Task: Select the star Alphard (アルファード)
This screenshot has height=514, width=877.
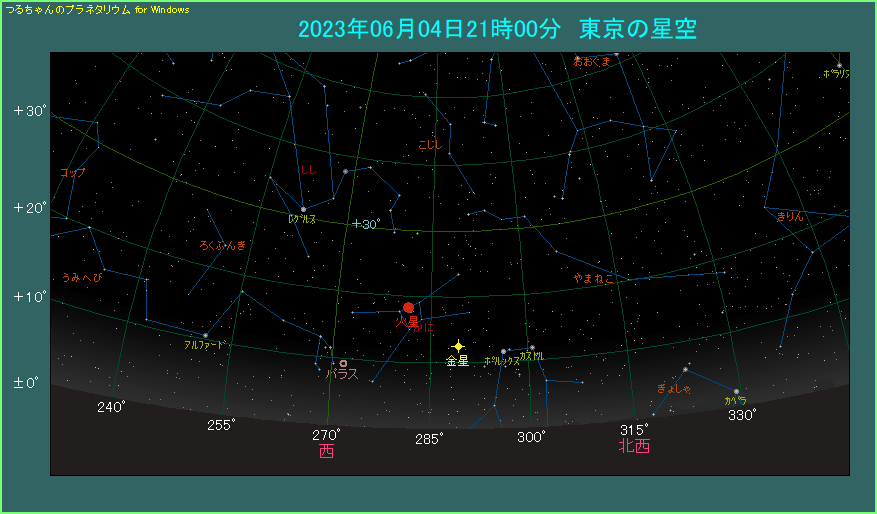Action: [206, 335]
